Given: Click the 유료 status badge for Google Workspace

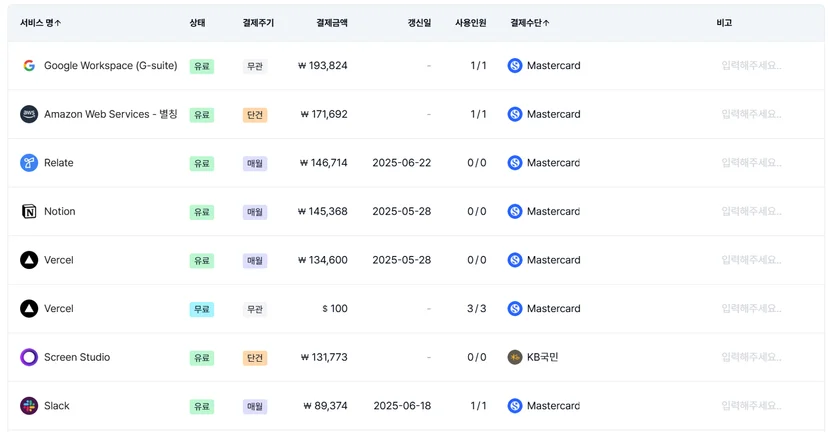Looking at the screenshot, I should coord(202,66).
